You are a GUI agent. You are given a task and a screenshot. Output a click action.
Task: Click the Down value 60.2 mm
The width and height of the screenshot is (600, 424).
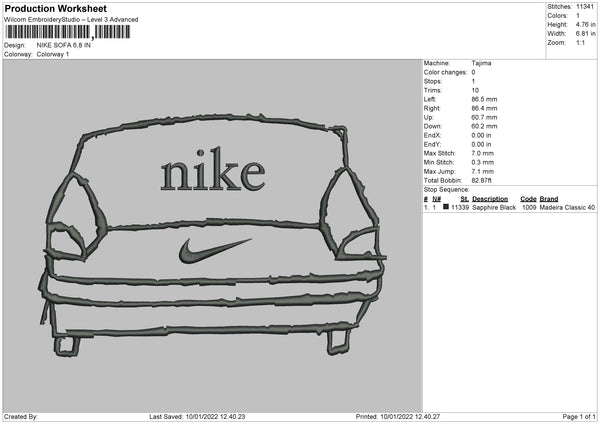point(484,126)
